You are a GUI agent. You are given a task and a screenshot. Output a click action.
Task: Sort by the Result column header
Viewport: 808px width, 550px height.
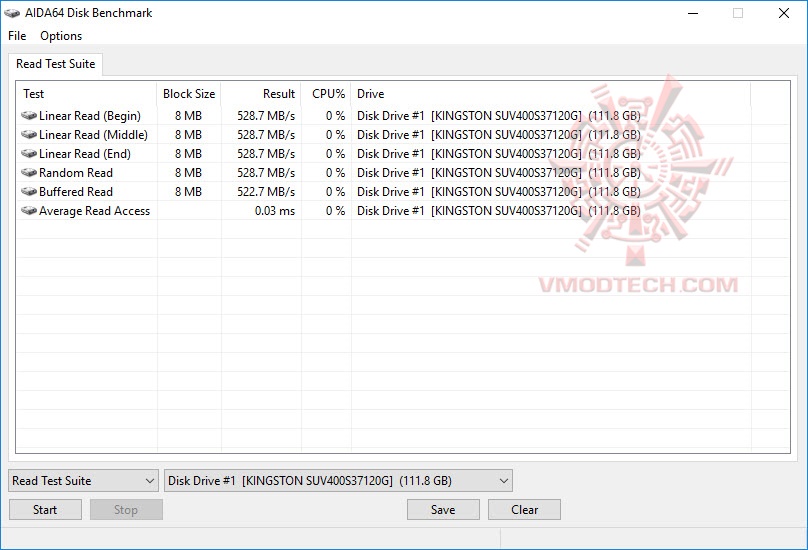coord(261,94)
